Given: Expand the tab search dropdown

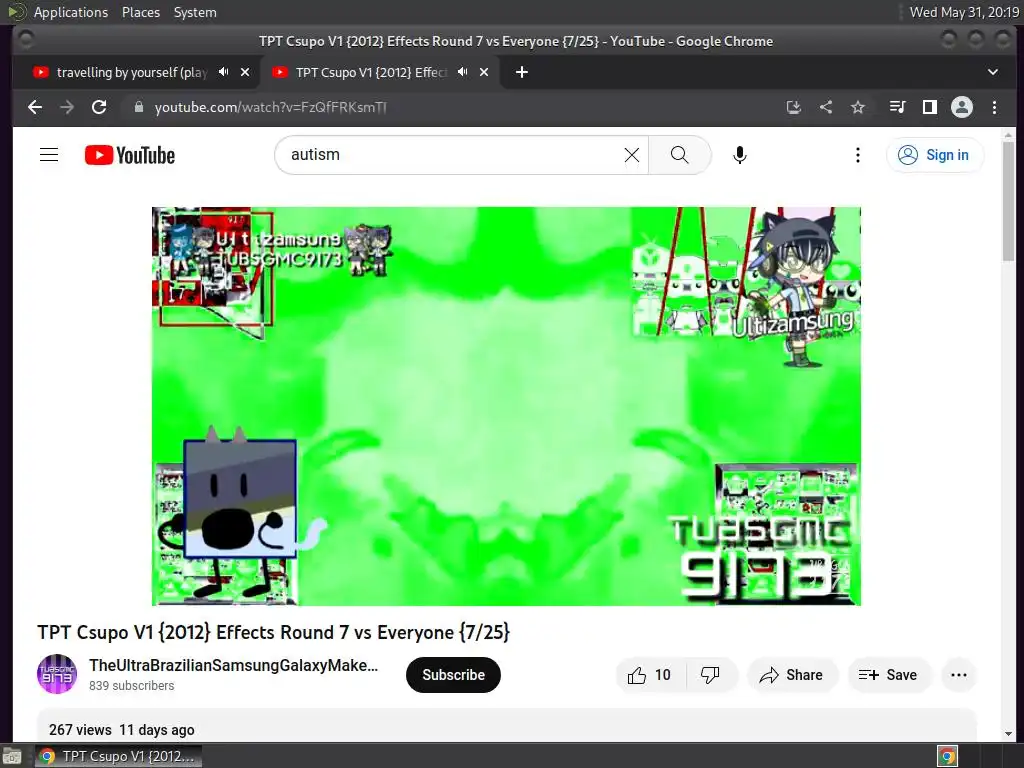Looking at the screenshot, I should click(993, 72).
